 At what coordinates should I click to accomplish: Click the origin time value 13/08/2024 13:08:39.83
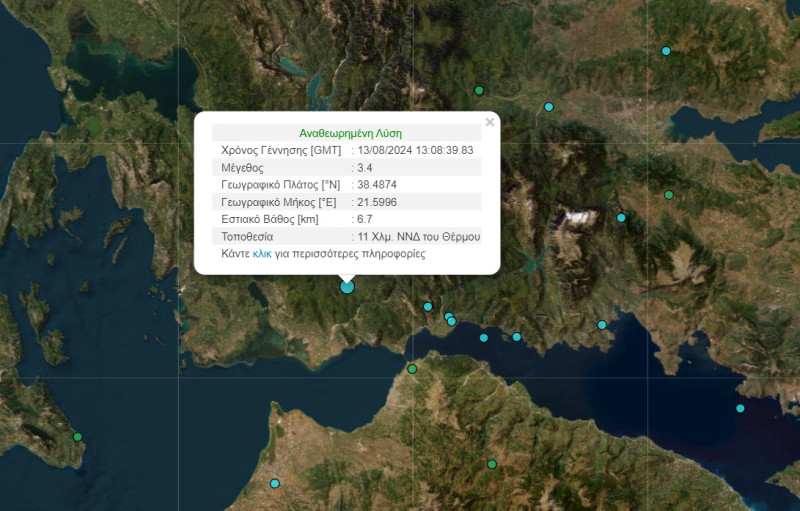(414, 150)
